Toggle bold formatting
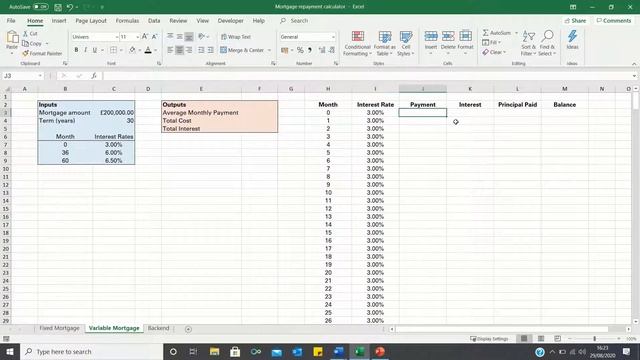This screenshot has height=360, width=640. point(76,50)
